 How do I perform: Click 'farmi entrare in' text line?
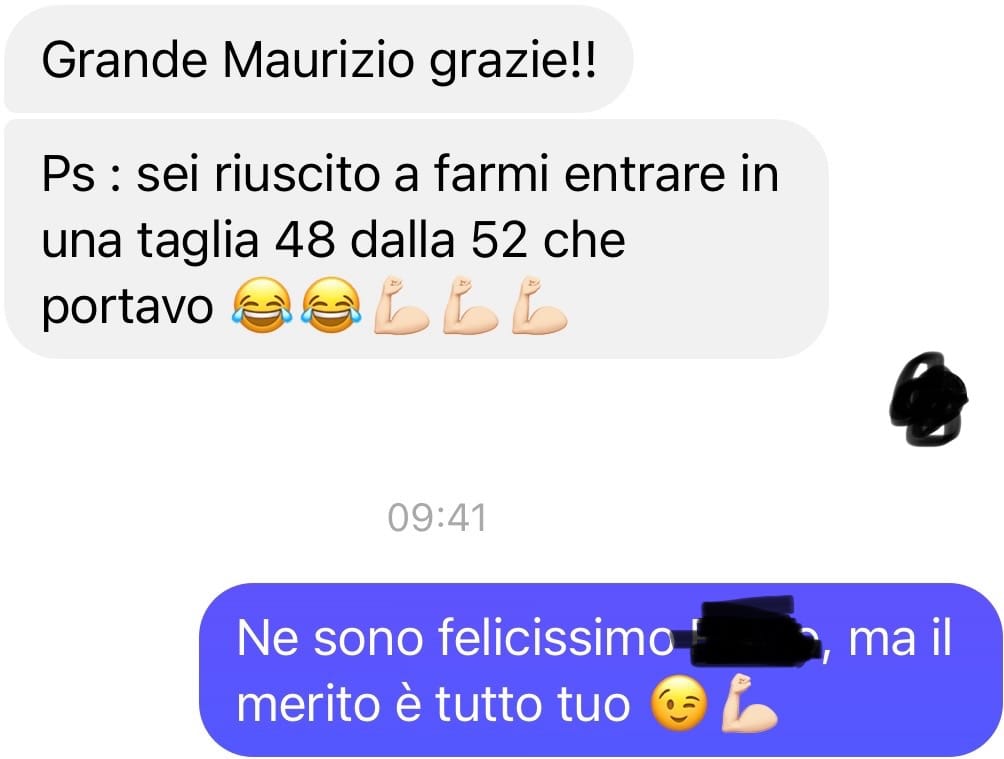coord(606,174)
